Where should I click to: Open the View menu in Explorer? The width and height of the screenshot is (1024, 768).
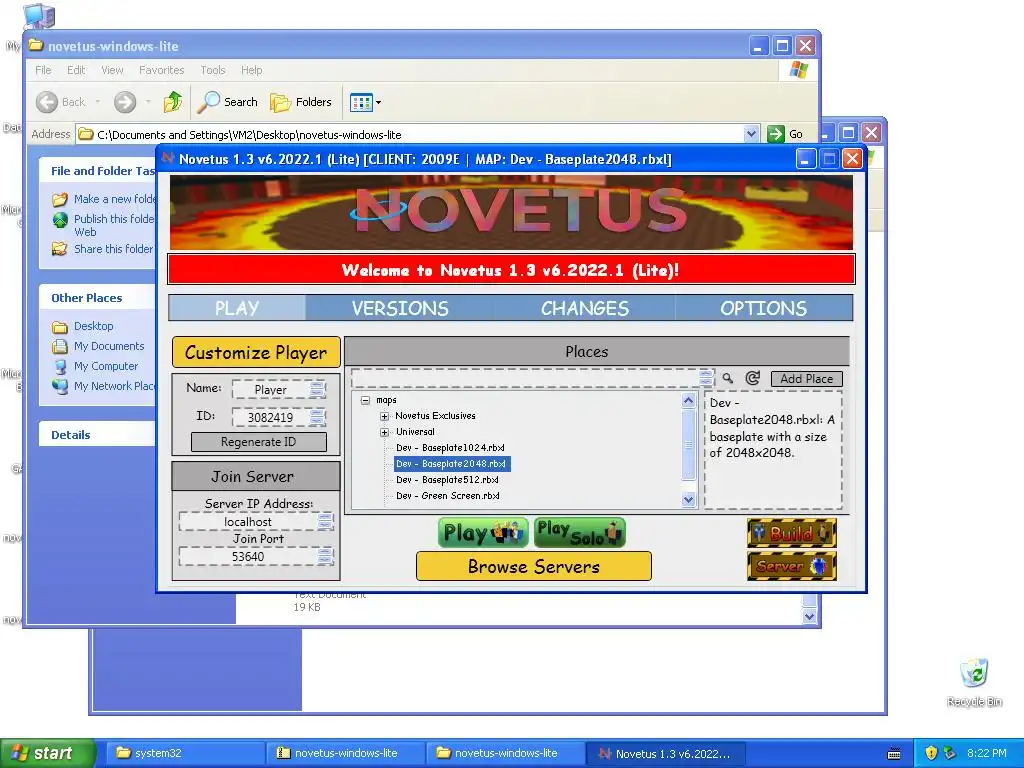[112, 70]
